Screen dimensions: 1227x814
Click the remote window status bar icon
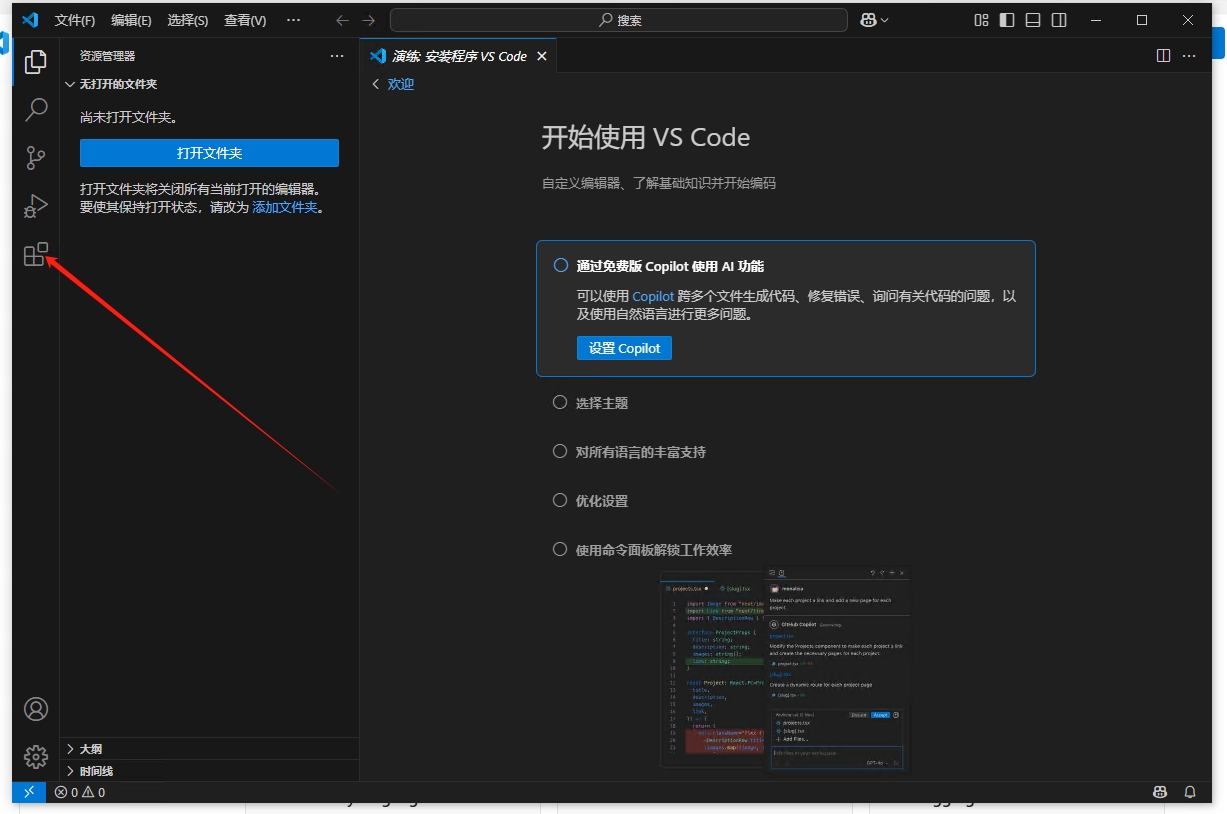(29, 792)
